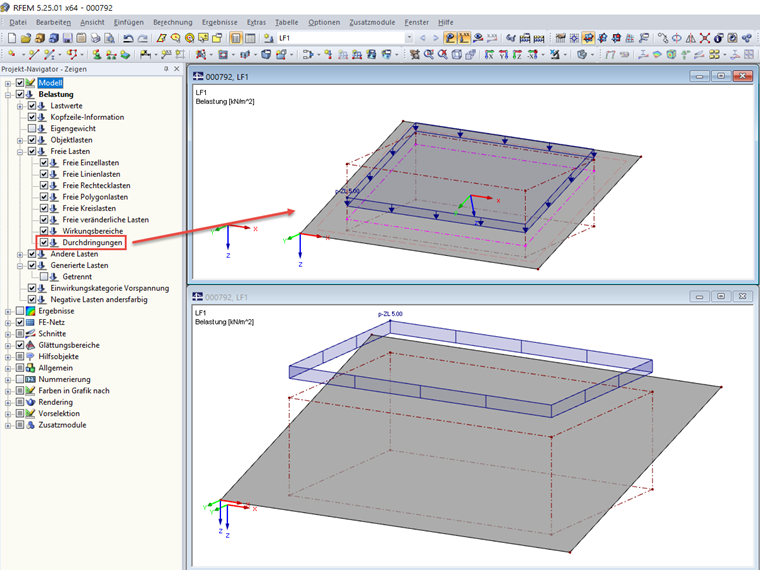Select Freie Polygonlasten tree item
The image size is (760, 570).
tap(95, 197)
